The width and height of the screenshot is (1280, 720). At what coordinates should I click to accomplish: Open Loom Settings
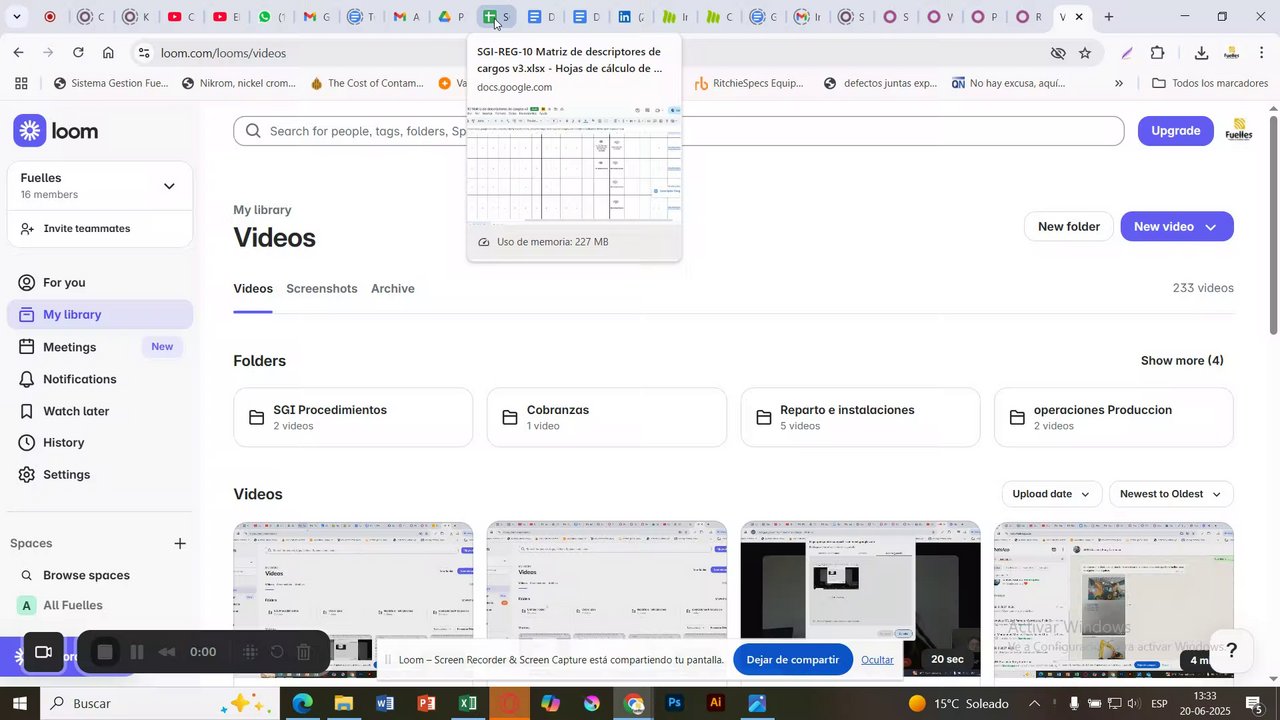(66, 475)
